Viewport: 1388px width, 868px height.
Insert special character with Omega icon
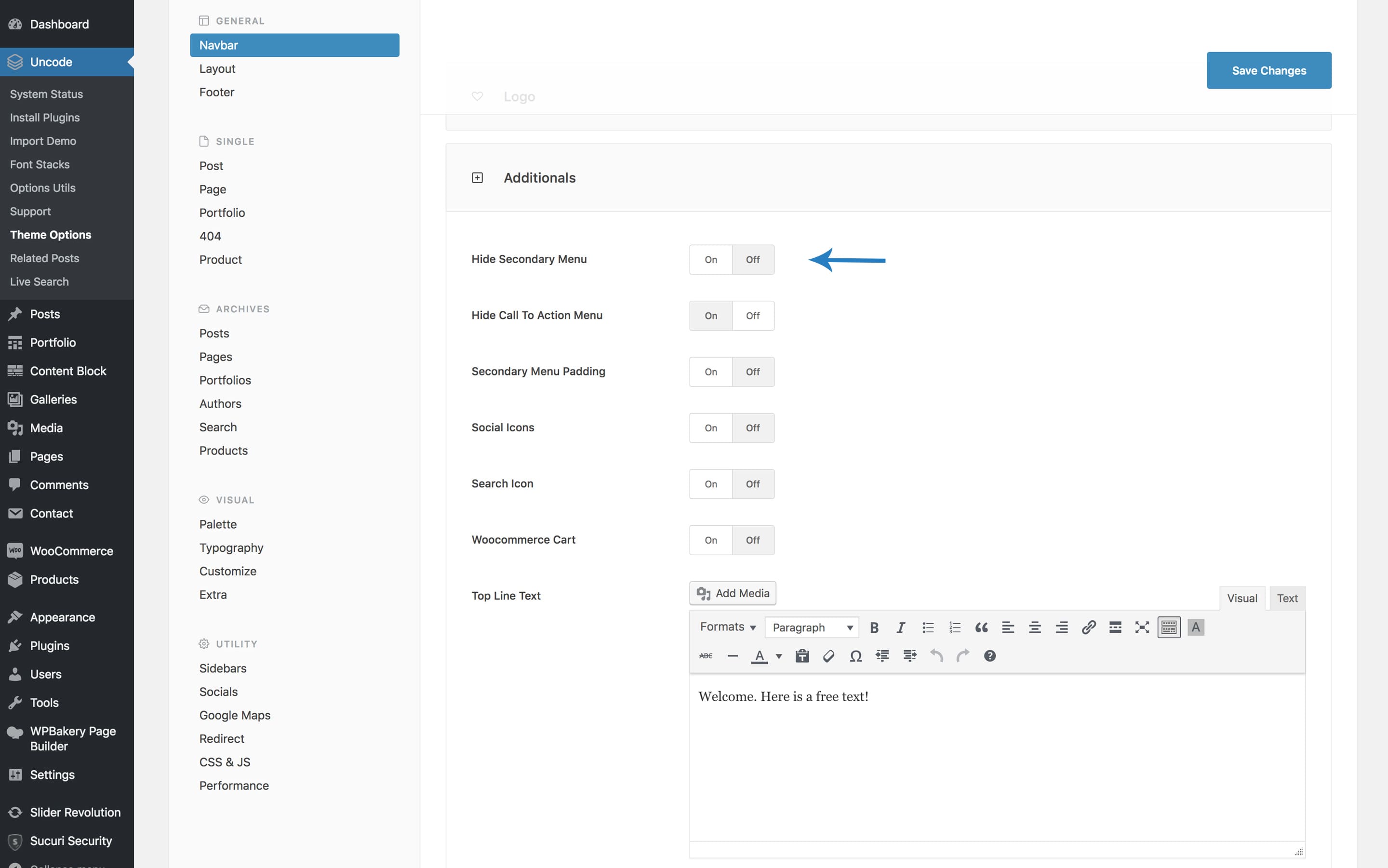click(855, 655)
